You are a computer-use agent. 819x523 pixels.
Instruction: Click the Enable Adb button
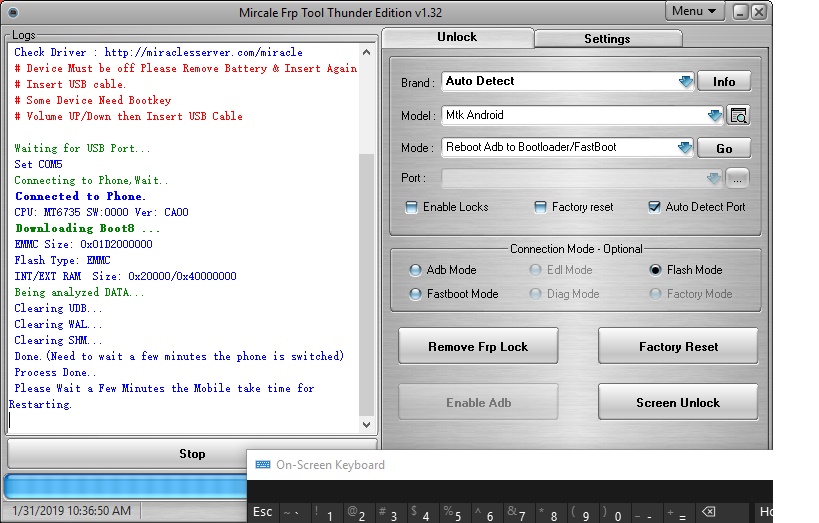coord(478,402)
